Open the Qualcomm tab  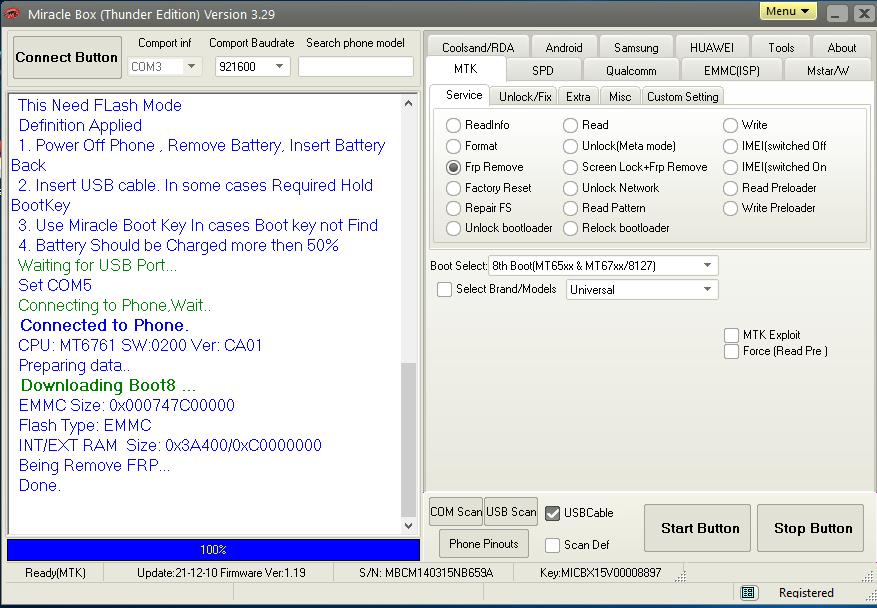tap(631, 70)
